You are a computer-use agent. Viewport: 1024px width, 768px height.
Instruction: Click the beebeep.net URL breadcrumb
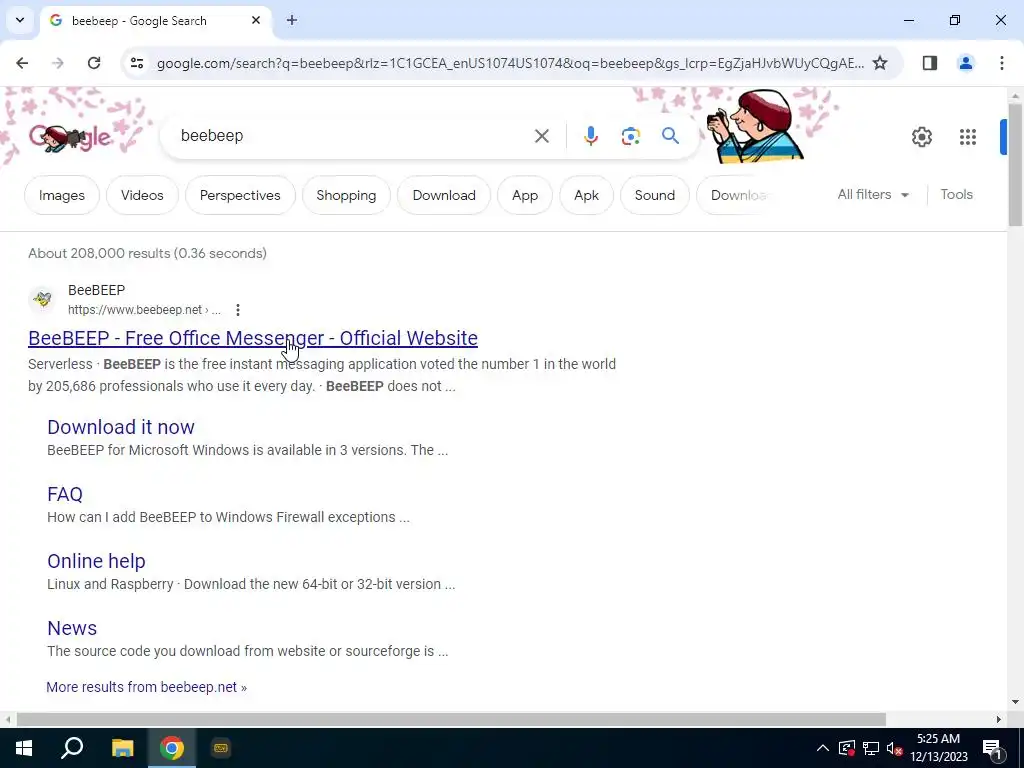click(144, 310)
